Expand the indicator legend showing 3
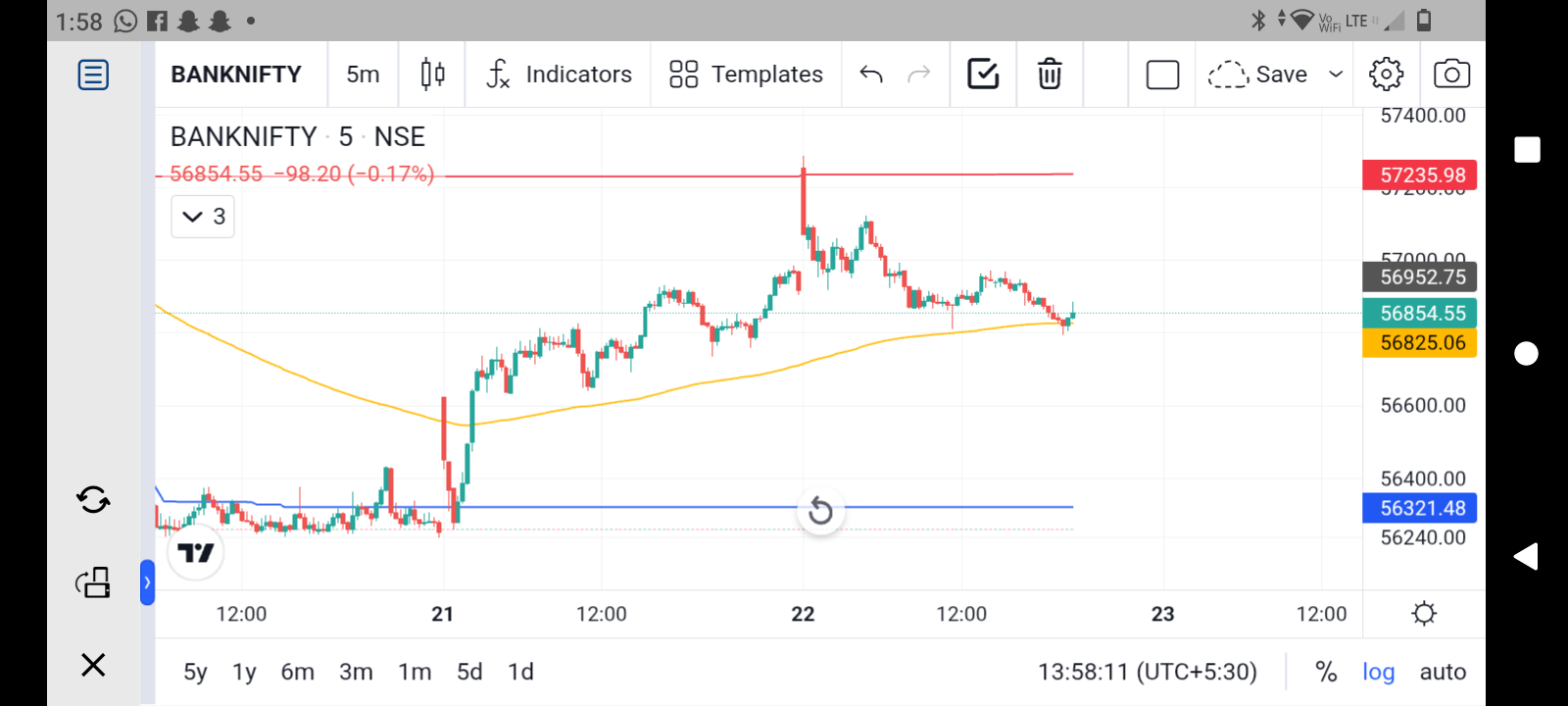The image size is (1568, 706). pos(203,217)
